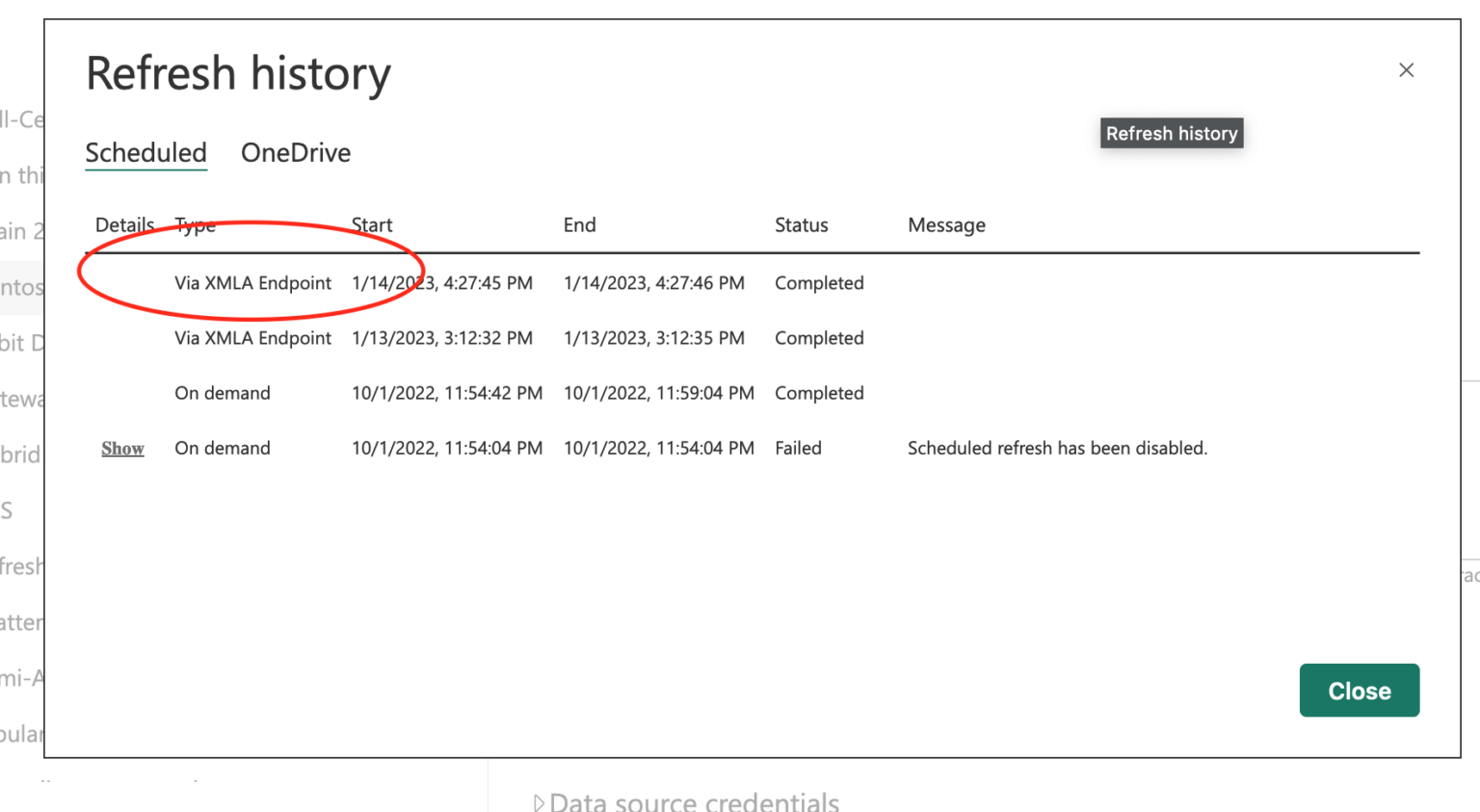Click the Type column header
Image resolution: width=1480 pixels, height=812 pixels.
(x=195, y=224)
